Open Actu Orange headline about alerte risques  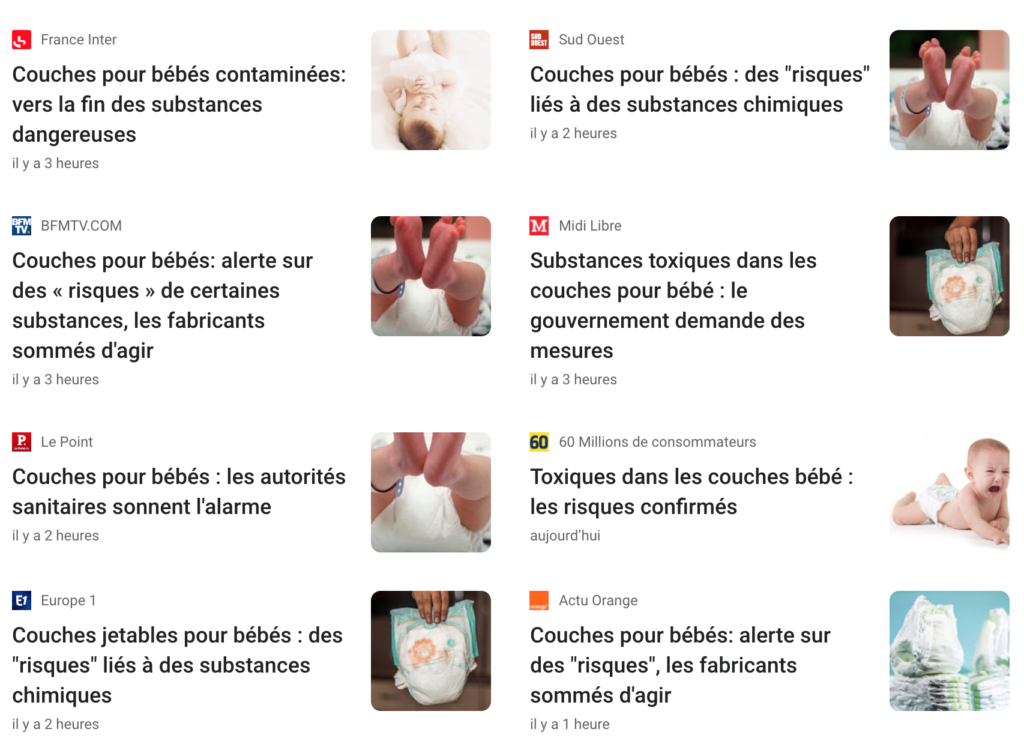[680, 665]
